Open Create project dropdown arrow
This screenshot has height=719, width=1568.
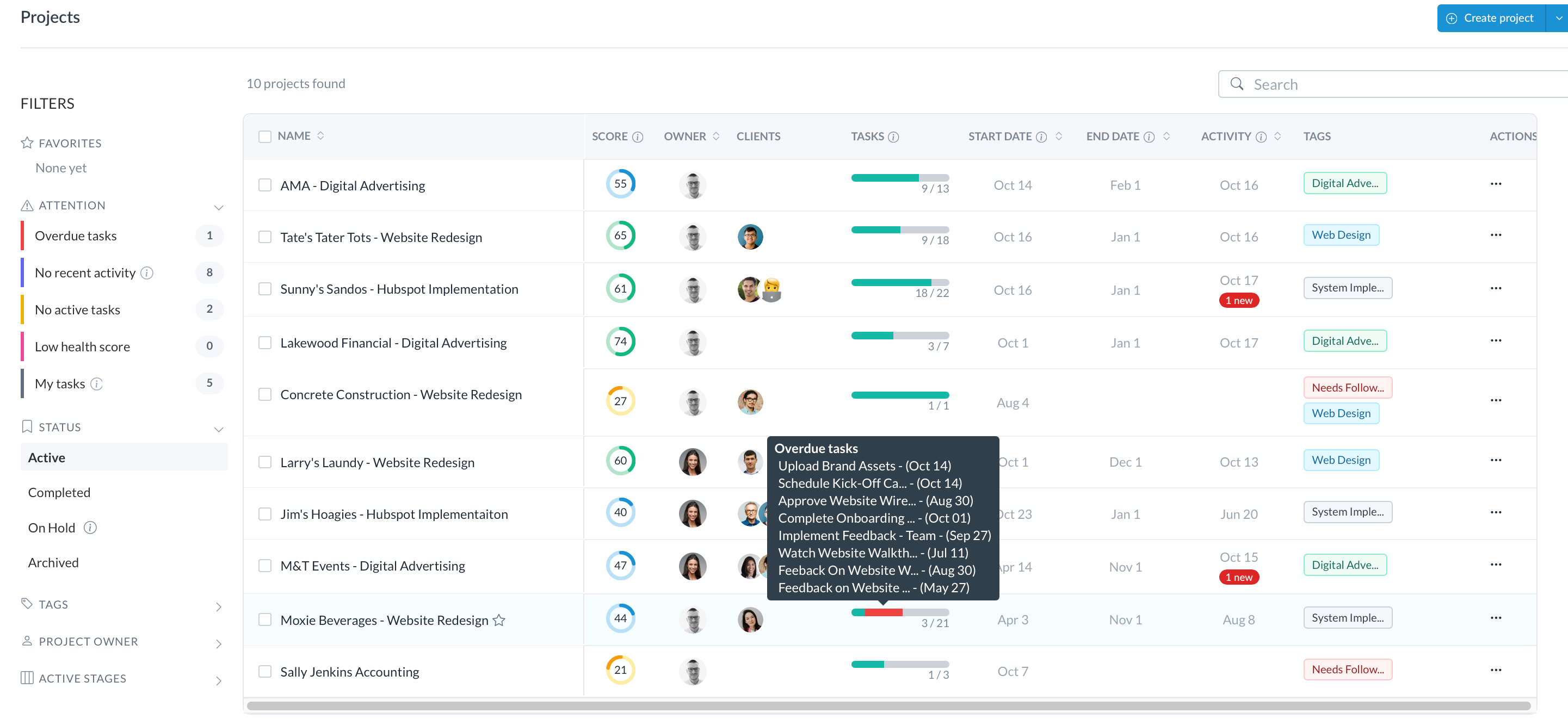coord(1558,18)
